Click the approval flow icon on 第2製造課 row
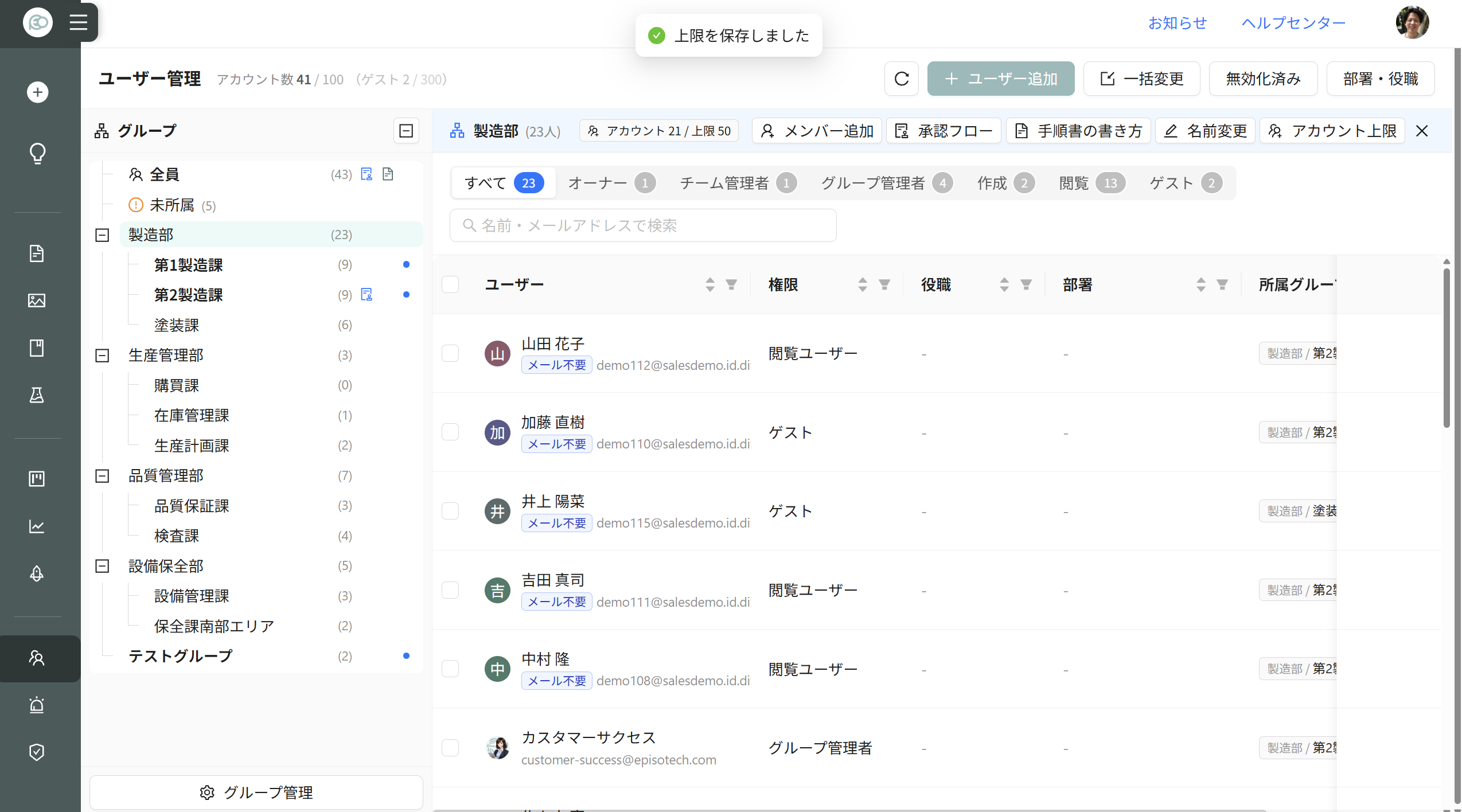The width and height of the screenshot is (1462, 812). [367, 295]
